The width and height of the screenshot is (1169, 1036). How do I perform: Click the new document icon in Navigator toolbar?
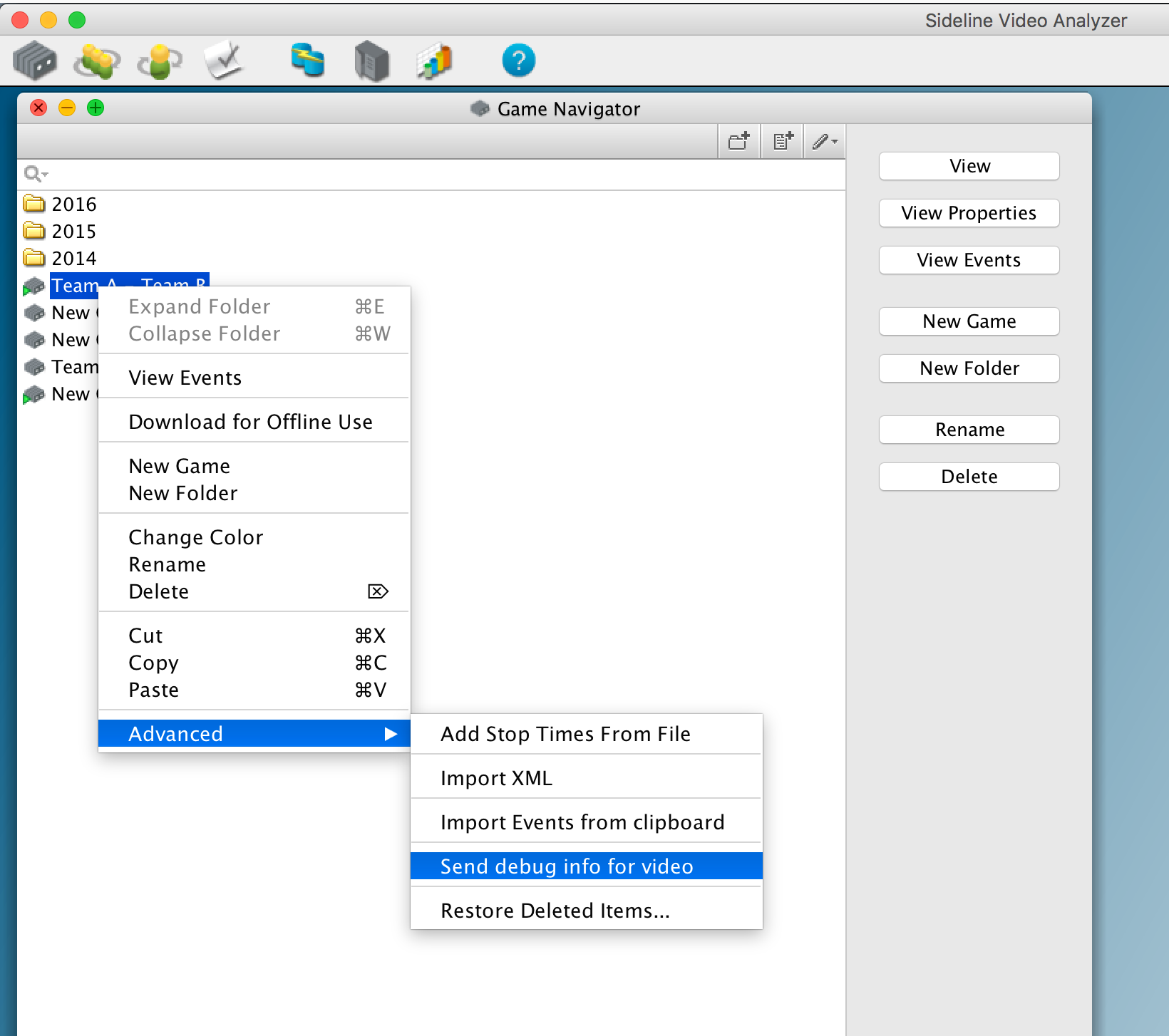click(x=783, y=141)
